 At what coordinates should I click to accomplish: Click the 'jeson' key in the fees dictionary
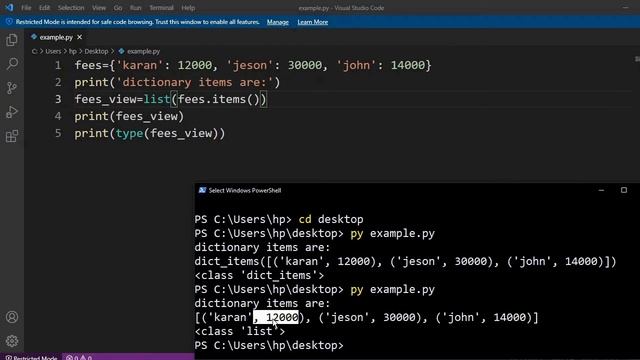point(250,65)
